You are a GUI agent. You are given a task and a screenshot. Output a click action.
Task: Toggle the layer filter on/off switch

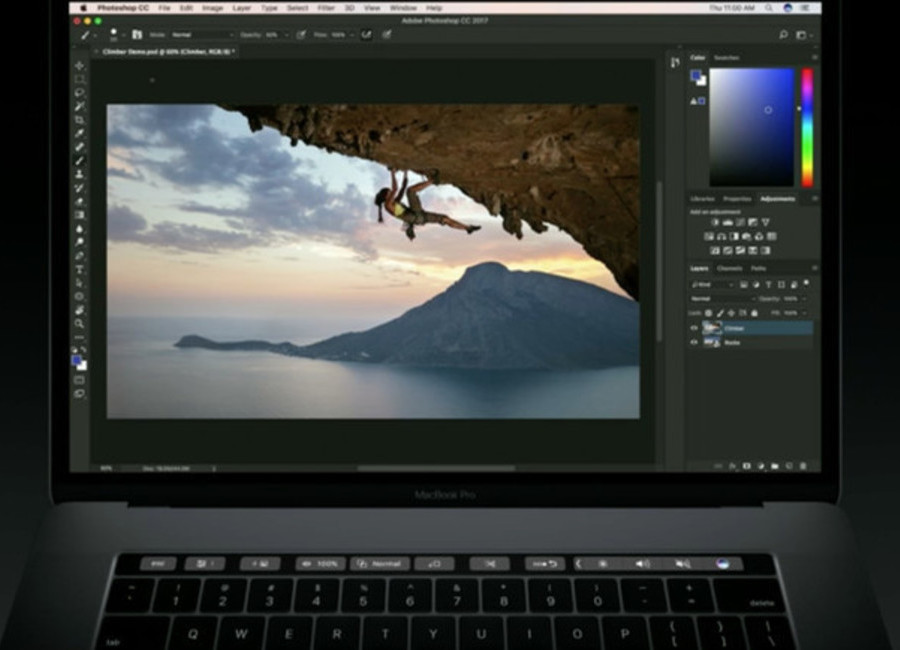(806, 283)
